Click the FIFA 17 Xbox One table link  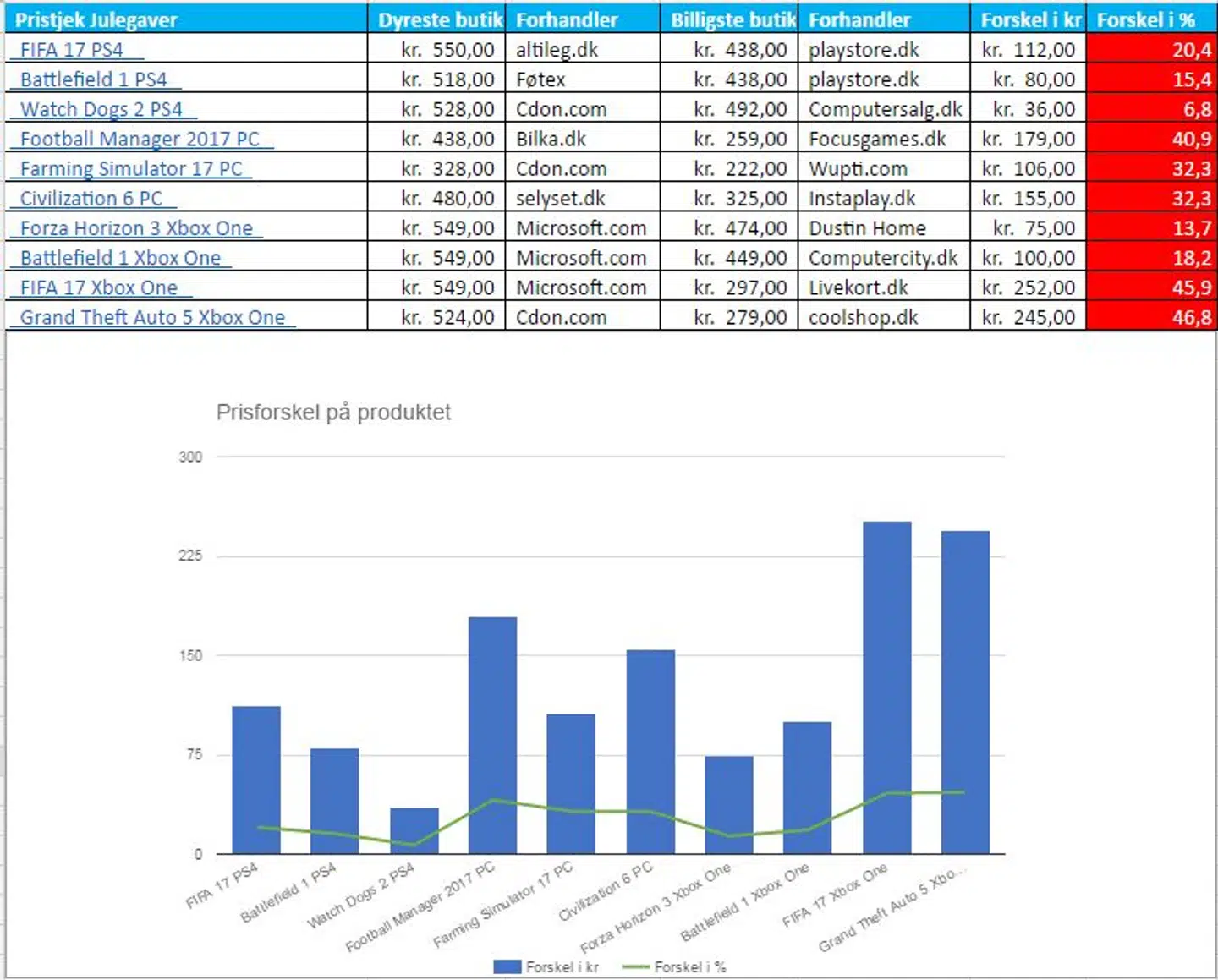[99, 287]
